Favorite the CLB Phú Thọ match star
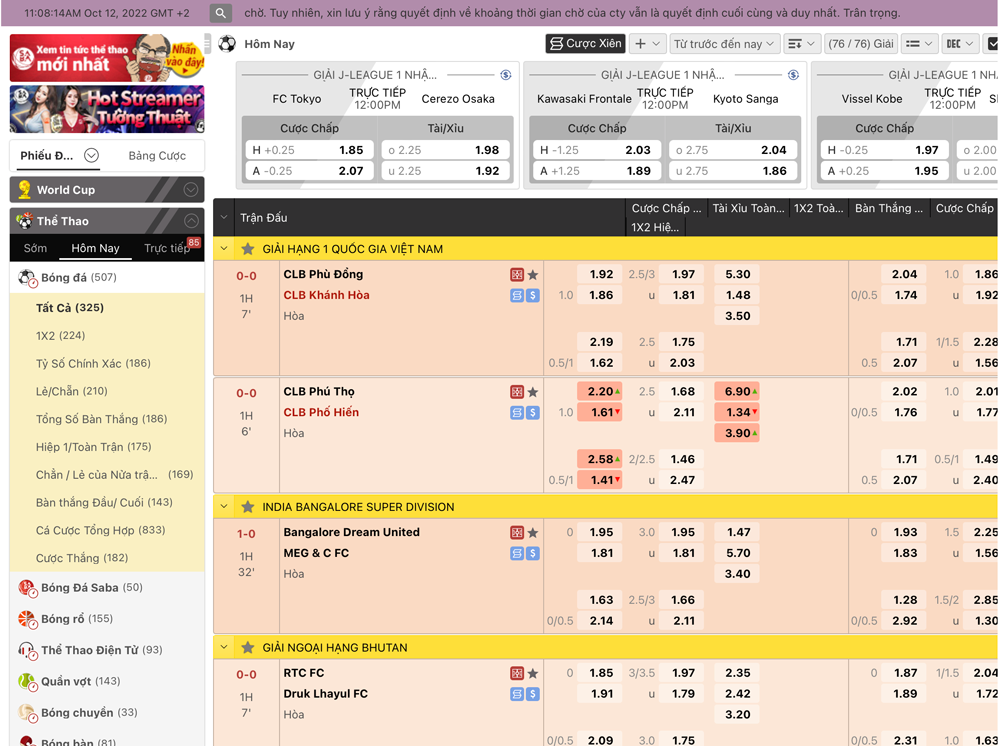Image resolution: width=1000 pixels, height=746 pixels. [x=533, y=392]
